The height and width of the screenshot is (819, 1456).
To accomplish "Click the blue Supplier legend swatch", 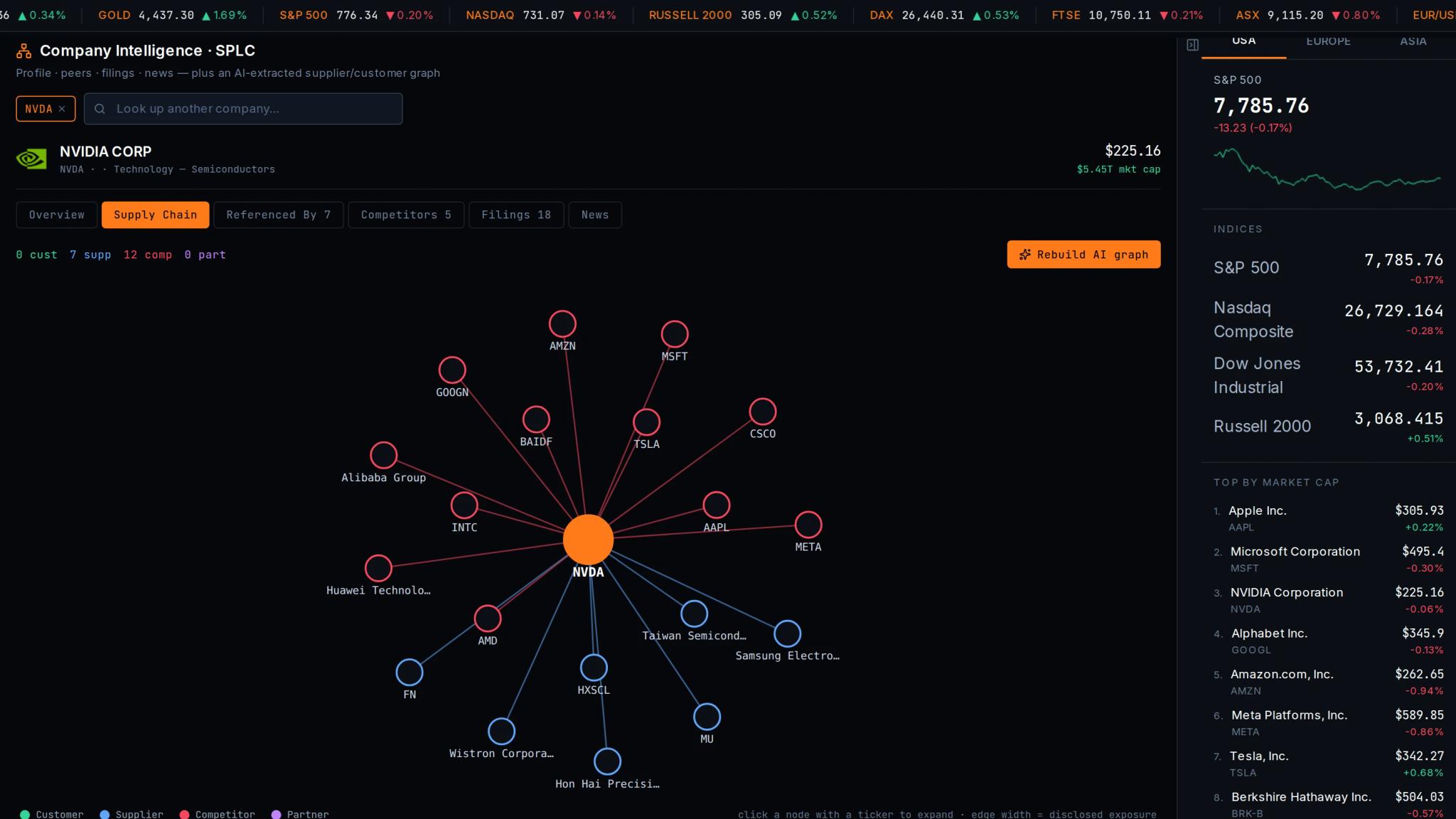I will [x=105, y=814].
